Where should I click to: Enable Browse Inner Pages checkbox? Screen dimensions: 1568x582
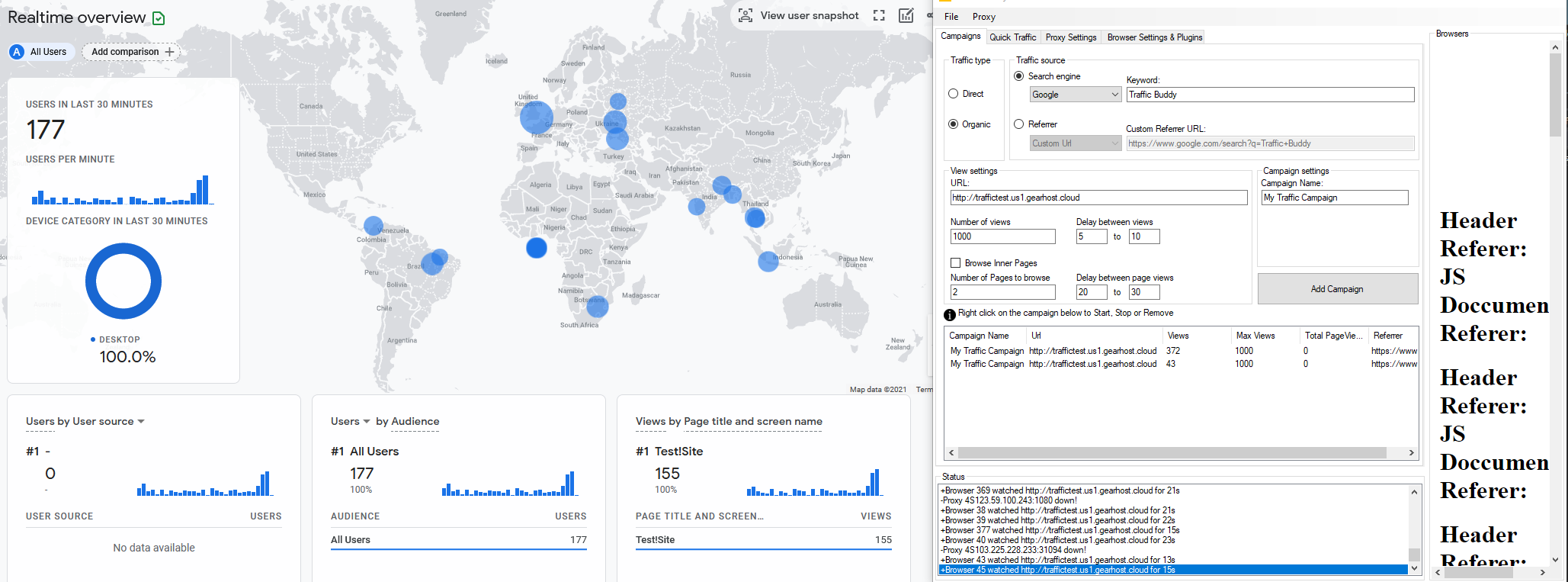tap(955, 263)
